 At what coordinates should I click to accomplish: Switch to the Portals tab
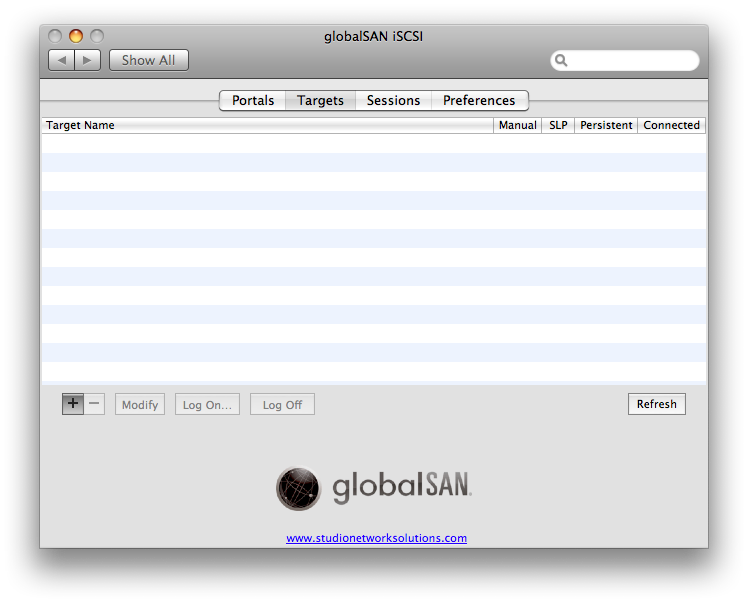(x=253, y=101)
